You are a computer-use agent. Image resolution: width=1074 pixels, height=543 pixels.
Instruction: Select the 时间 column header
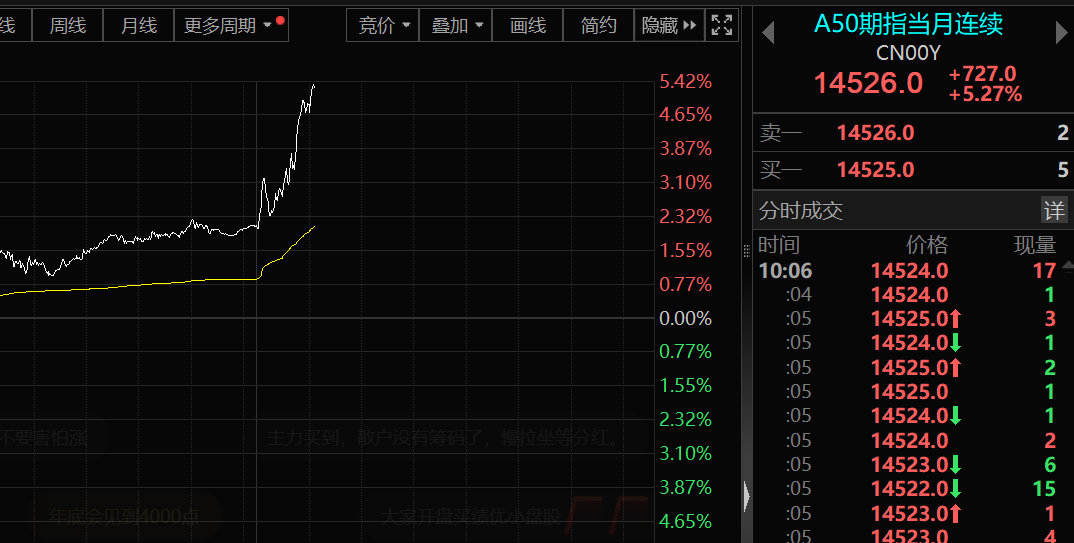779,244
